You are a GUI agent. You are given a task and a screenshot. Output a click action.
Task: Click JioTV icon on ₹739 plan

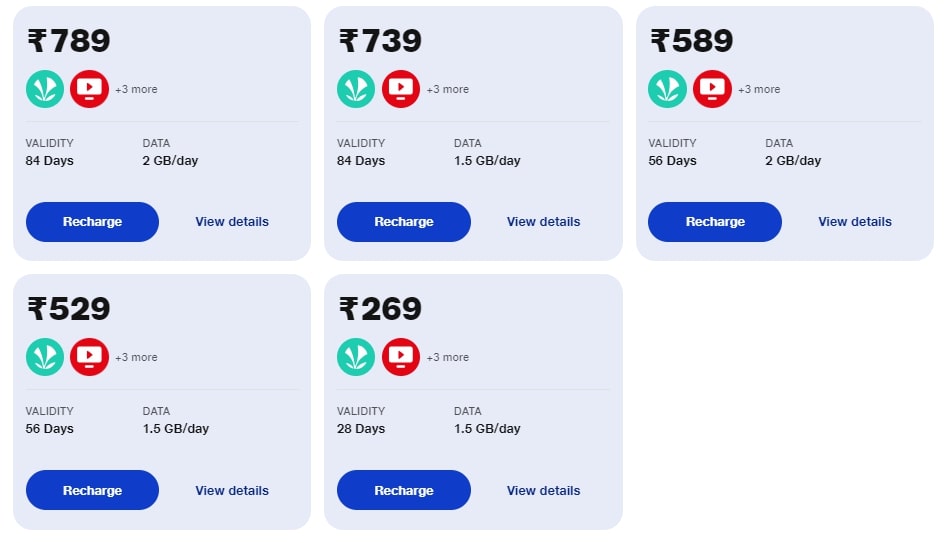(401, 89)
